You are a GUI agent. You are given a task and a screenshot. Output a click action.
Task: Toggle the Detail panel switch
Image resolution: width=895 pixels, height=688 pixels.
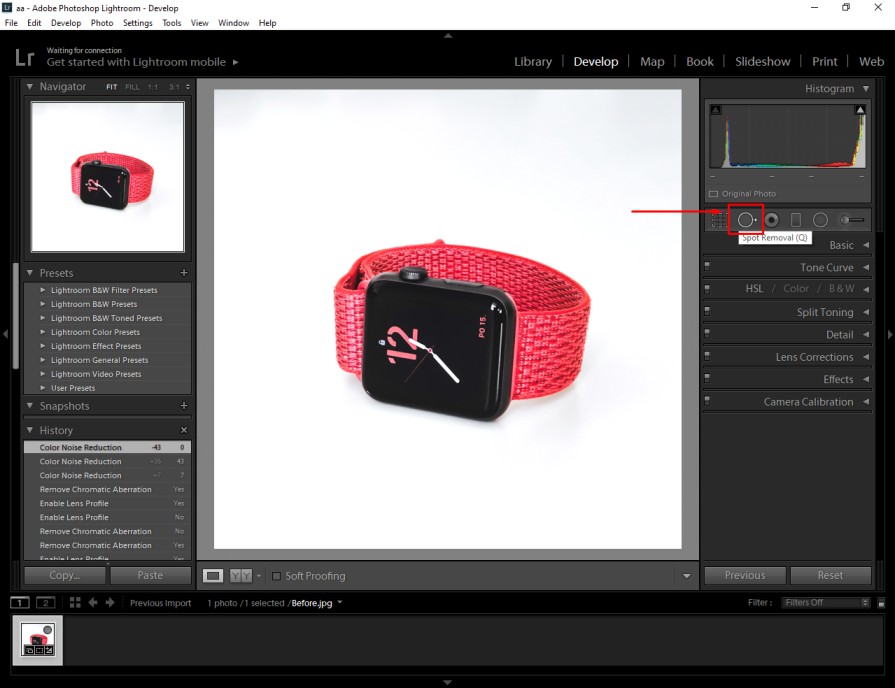point(707,333)
